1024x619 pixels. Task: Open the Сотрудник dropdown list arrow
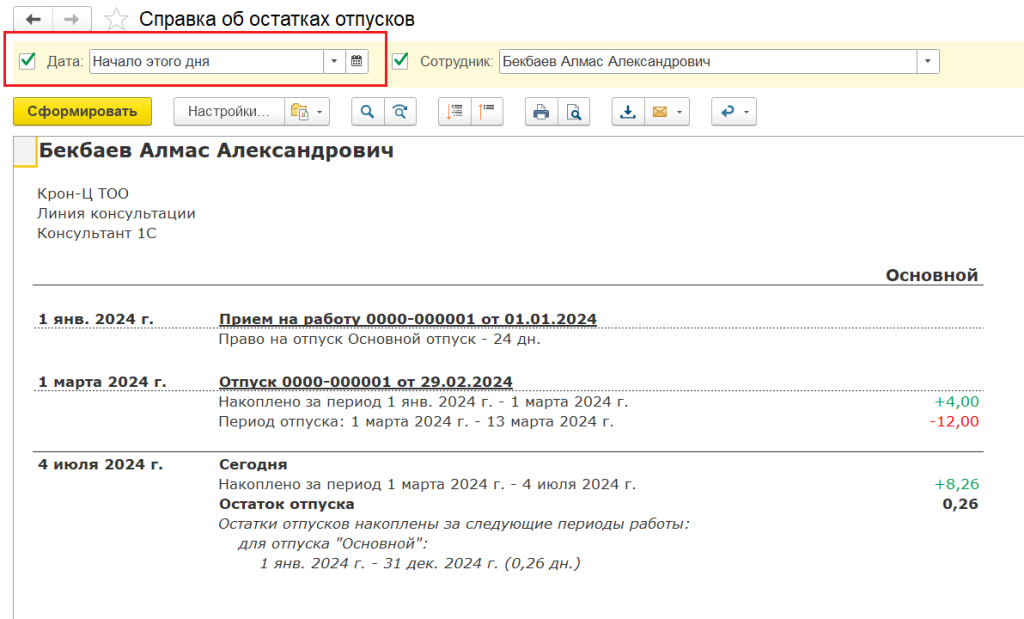tap(929, 61)
